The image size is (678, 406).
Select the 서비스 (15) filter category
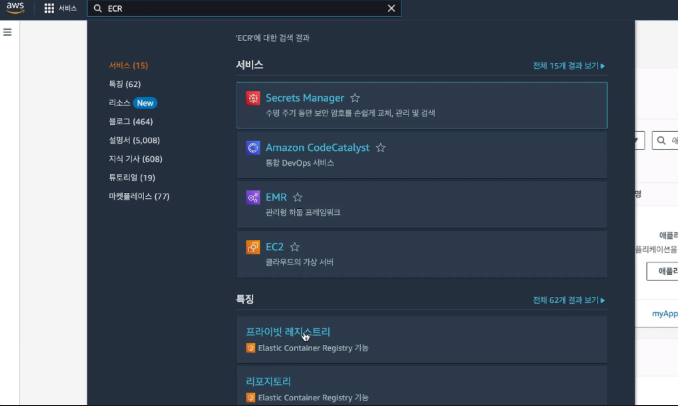click(128, 65)
